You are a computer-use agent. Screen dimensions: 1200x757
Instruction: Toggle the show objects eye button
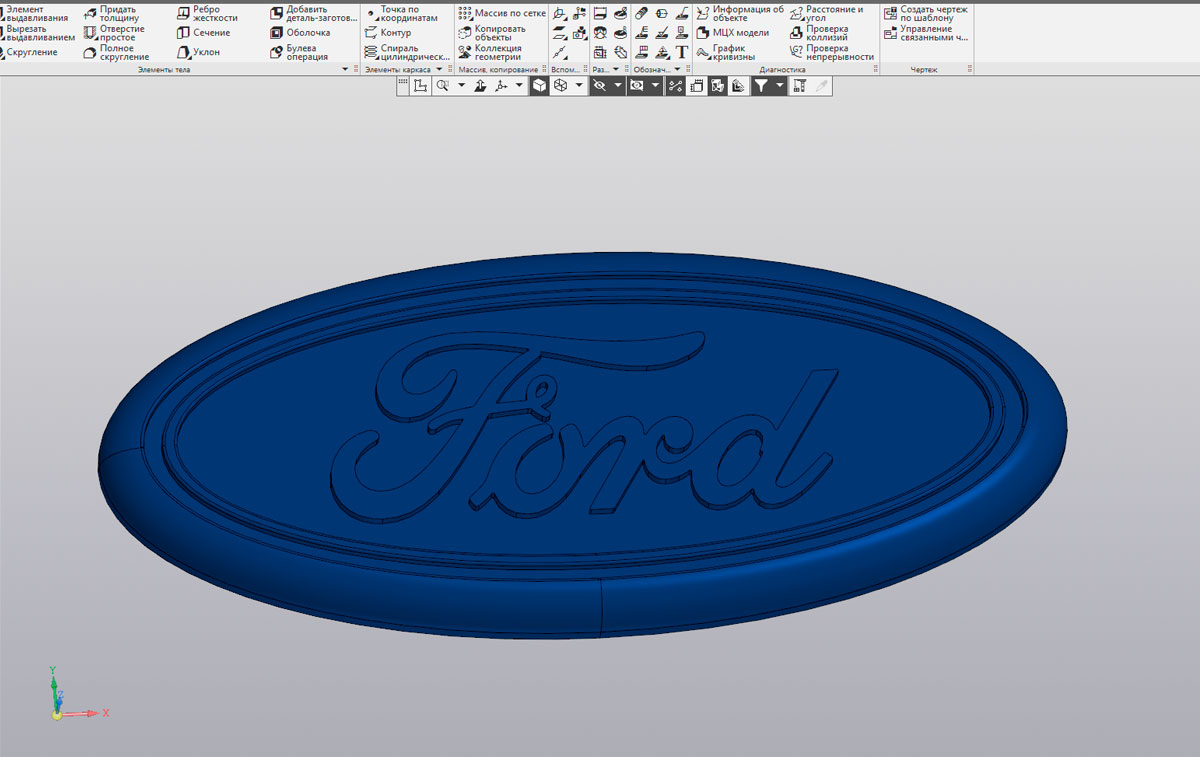click(x=636, y=86)
